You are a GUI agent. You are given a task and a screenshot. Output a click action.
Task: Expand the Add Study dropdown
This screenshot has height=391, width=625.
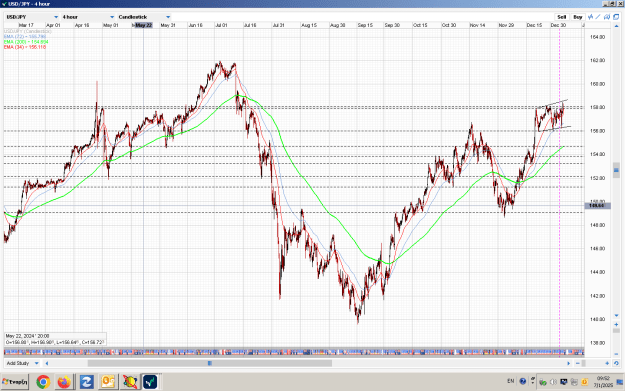22,363
